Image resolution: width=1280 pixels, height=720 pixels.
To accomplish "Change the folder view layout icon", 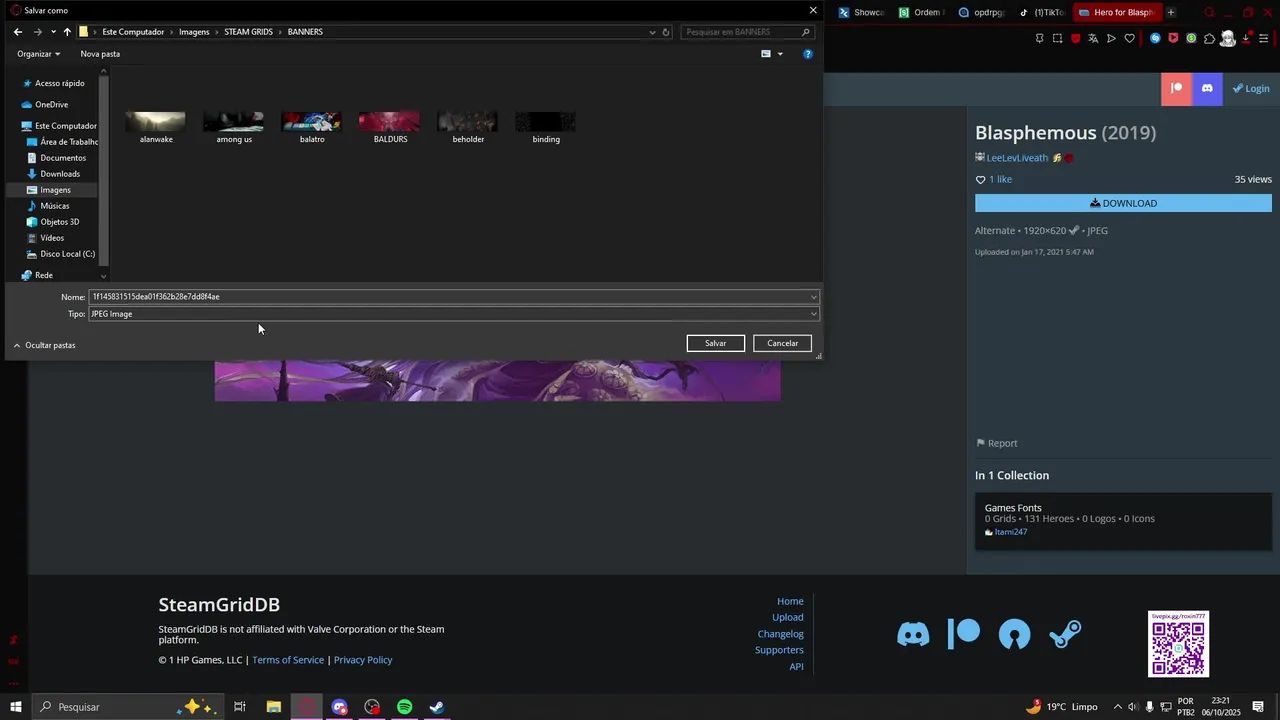I will tap(766, 54).
